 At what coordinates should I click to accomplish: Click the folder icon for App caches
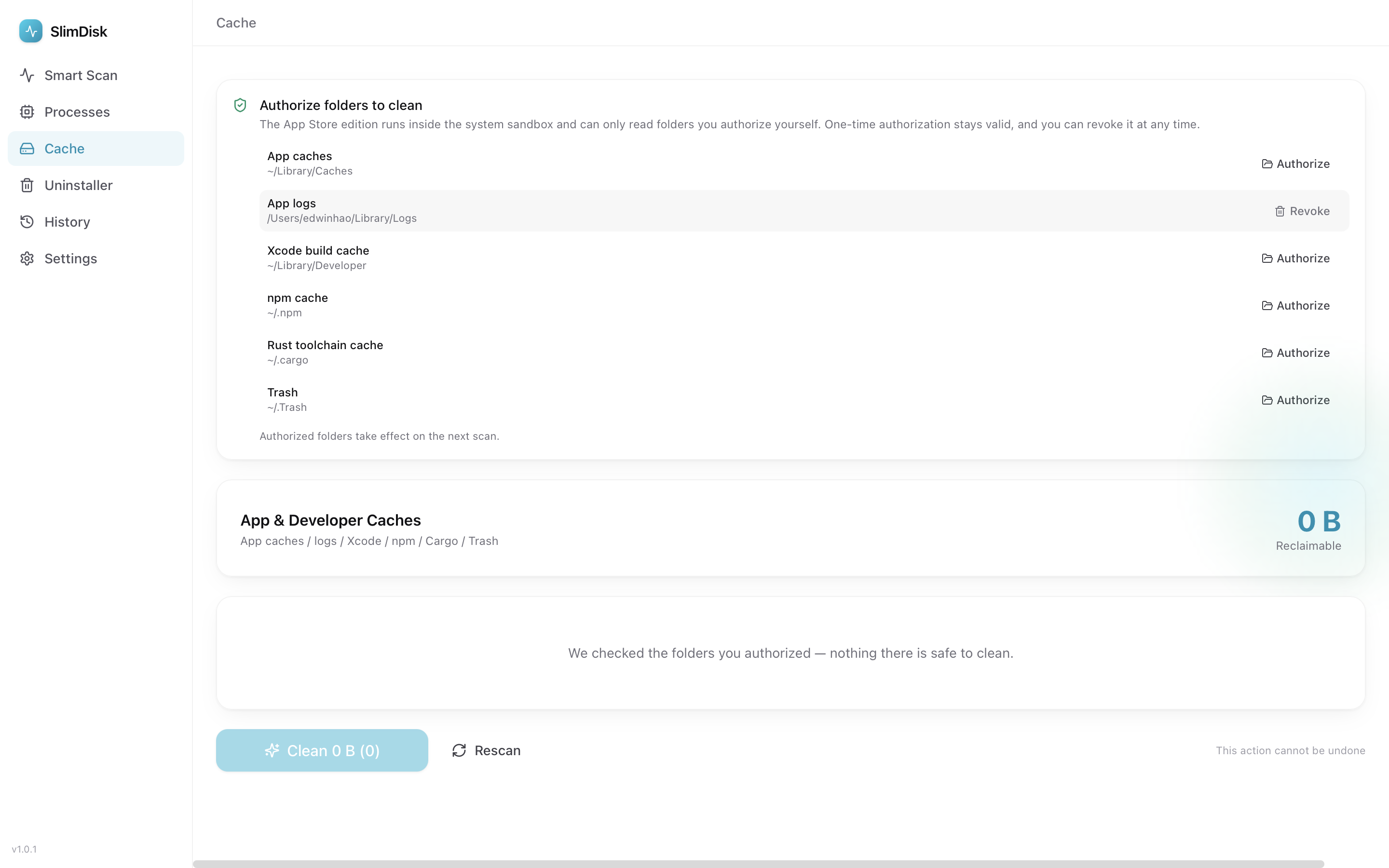click(x=1267, y=164)
